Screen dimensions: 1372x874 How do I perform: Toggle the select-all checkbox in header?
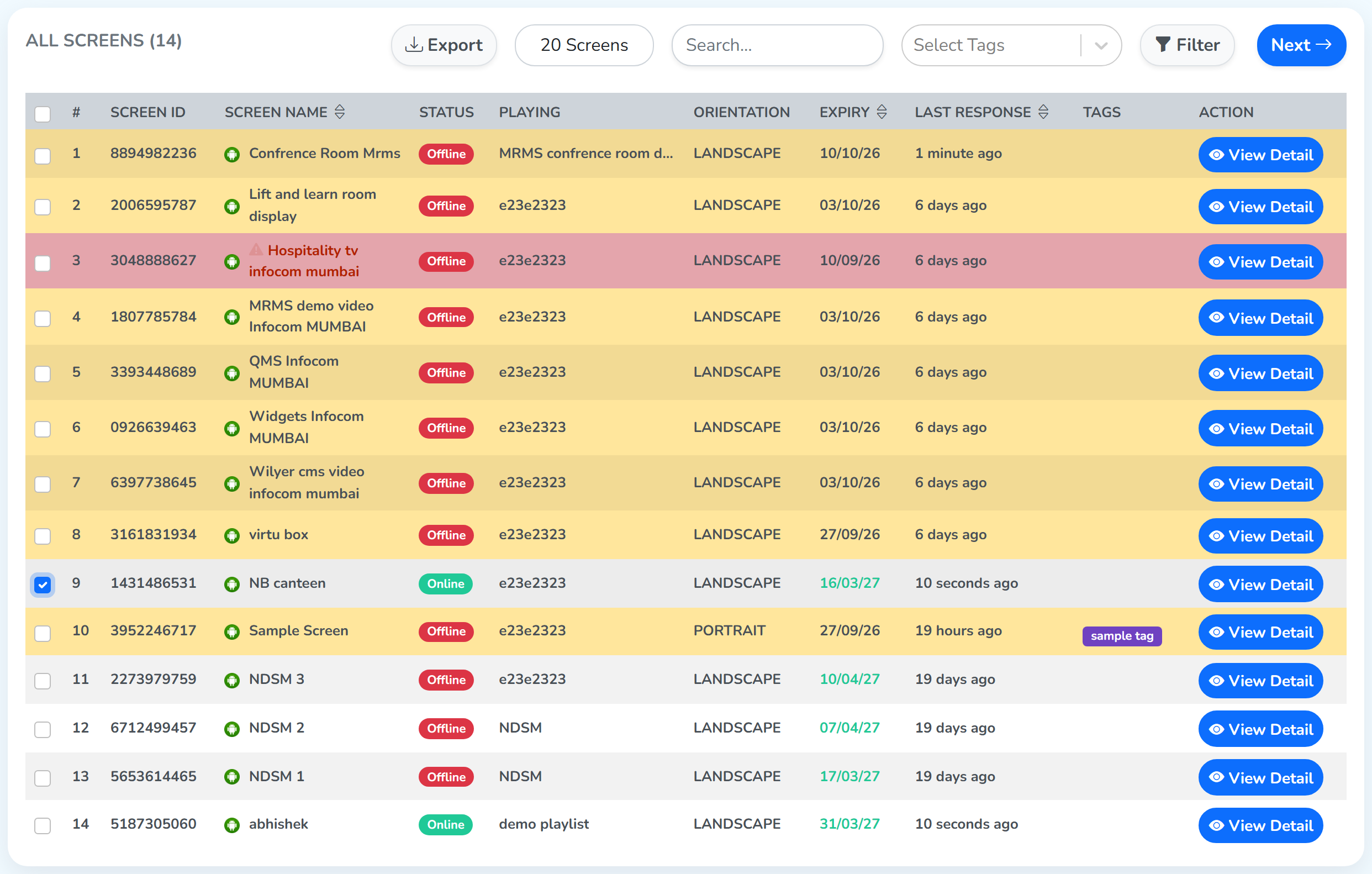pos(43,113)
